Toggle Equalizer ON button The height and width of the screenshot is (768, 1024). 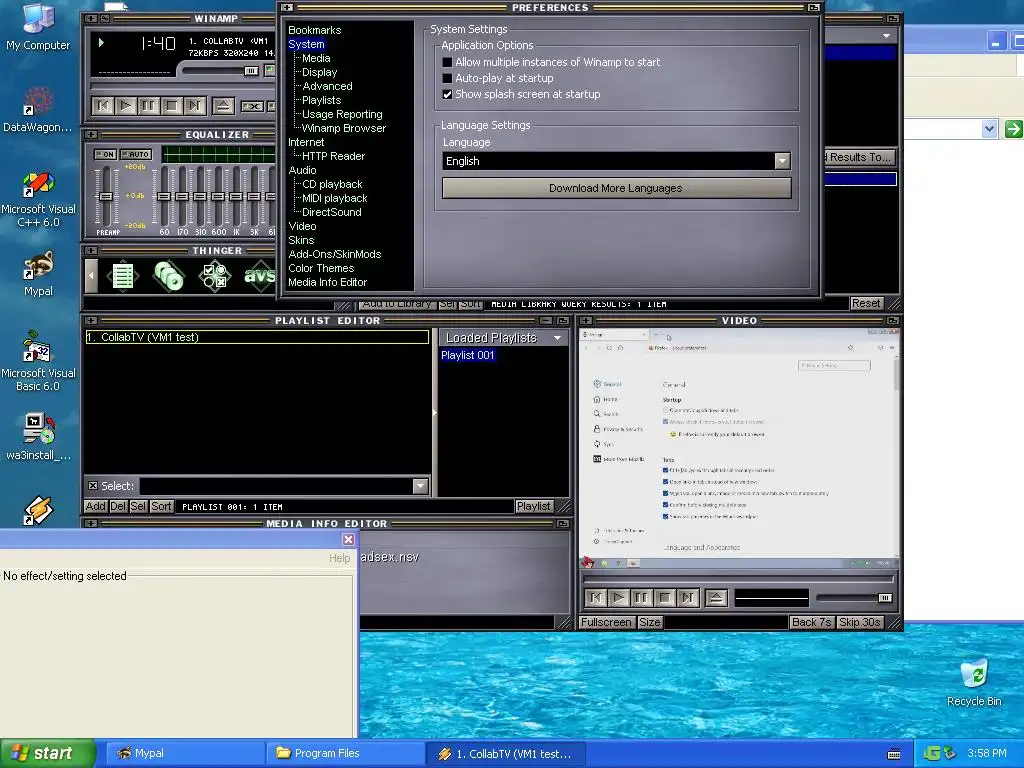click(x=105, y=155)
